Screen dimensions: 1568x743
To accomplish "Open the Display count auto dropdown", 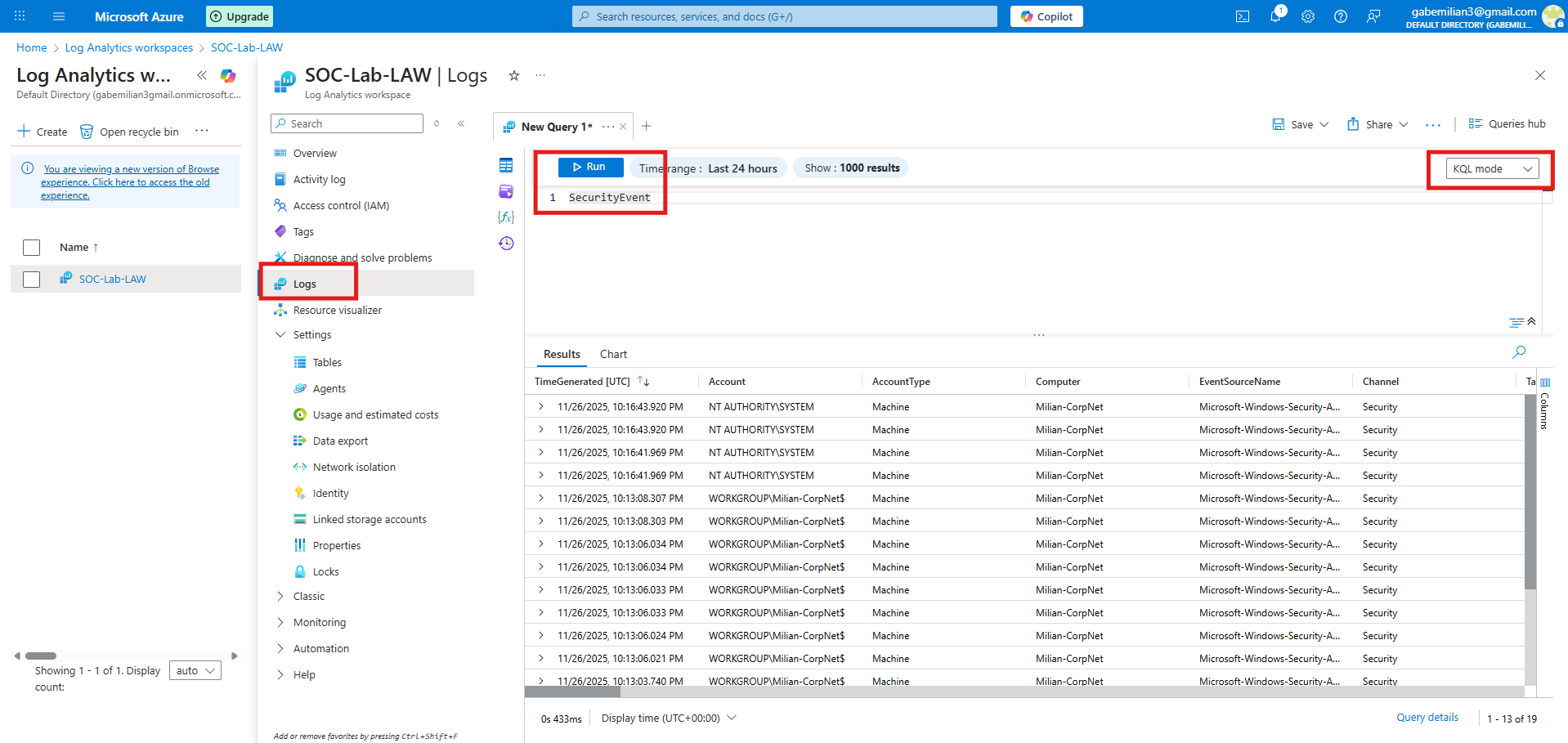I will coord(195,670).
